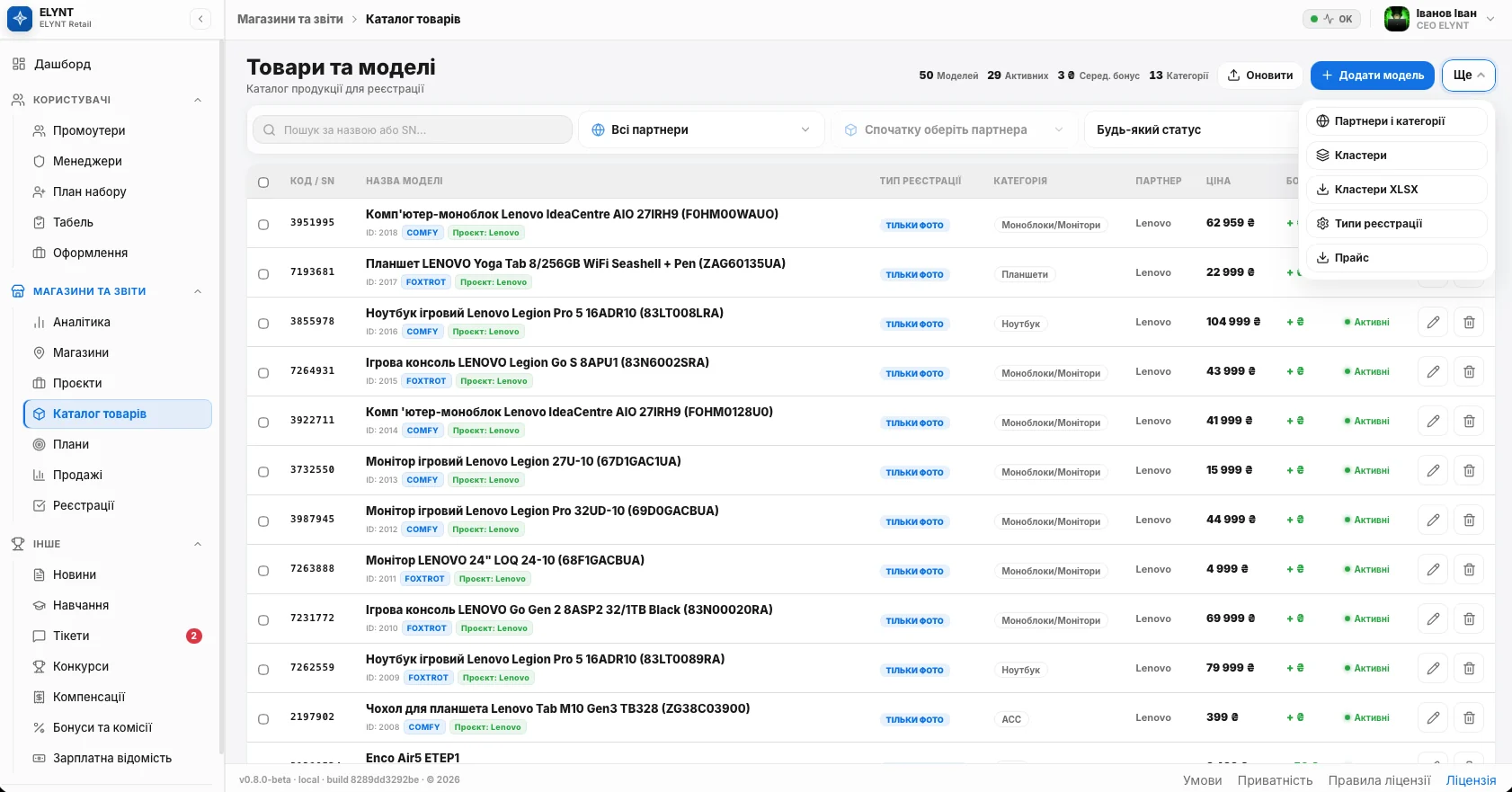Edit the Lenovo Tab M10 case row
1512x792 pixels.
pos(1433,717)
